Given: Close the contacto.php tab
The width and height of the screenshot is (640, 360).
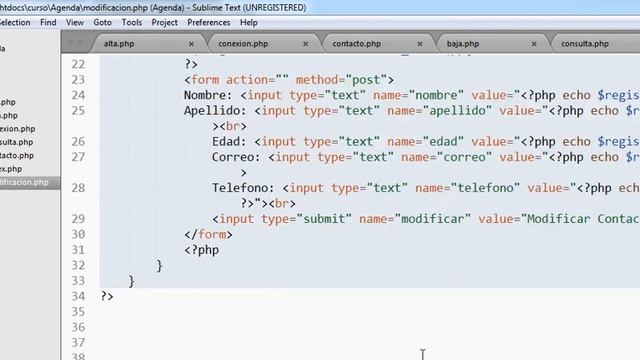Looking at the screenshot, I should (420, 44).
